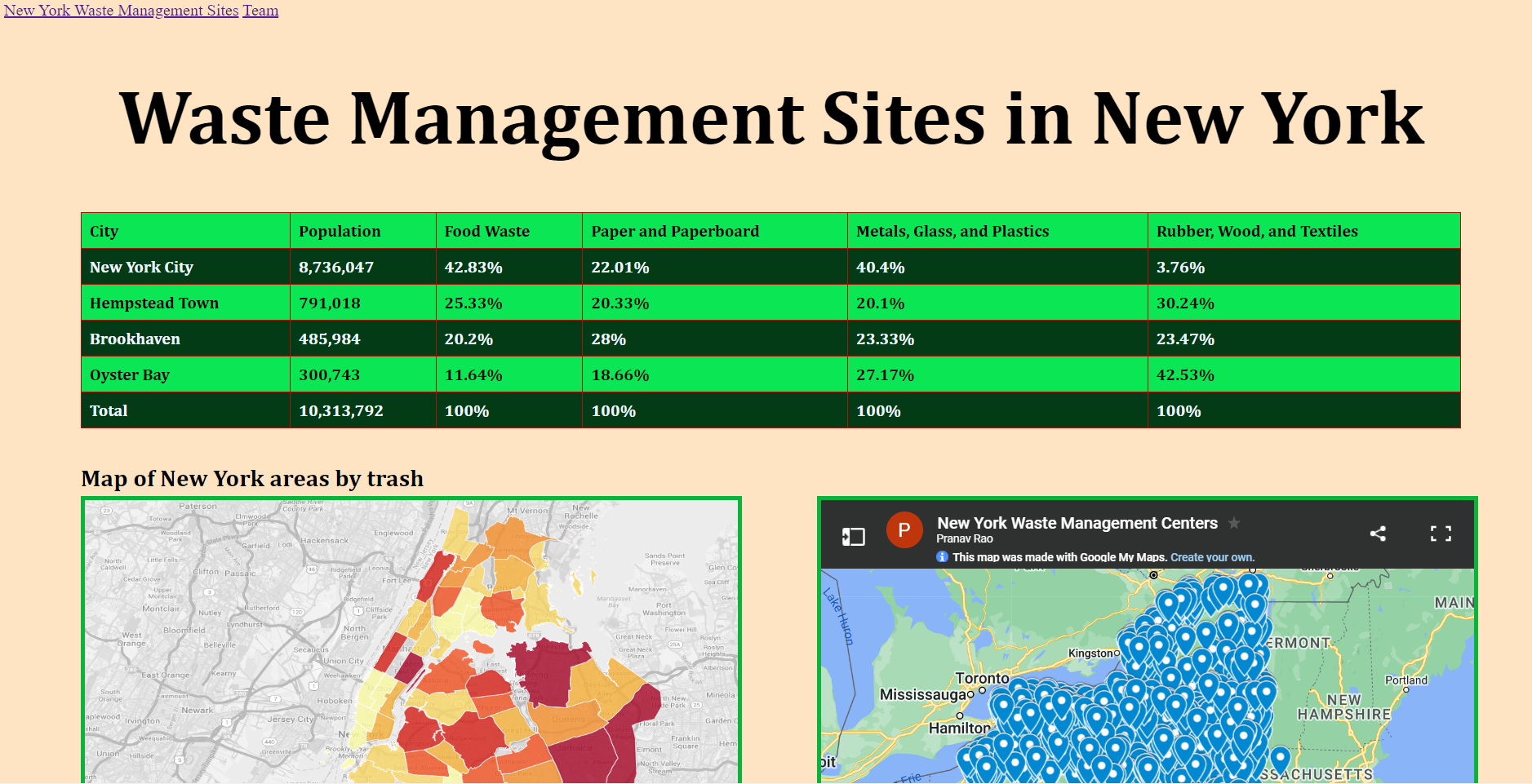Screen dimensions: 1532x784
Task: Click the blue info icon next to Google My Maps notice
Action: (943, 556)
